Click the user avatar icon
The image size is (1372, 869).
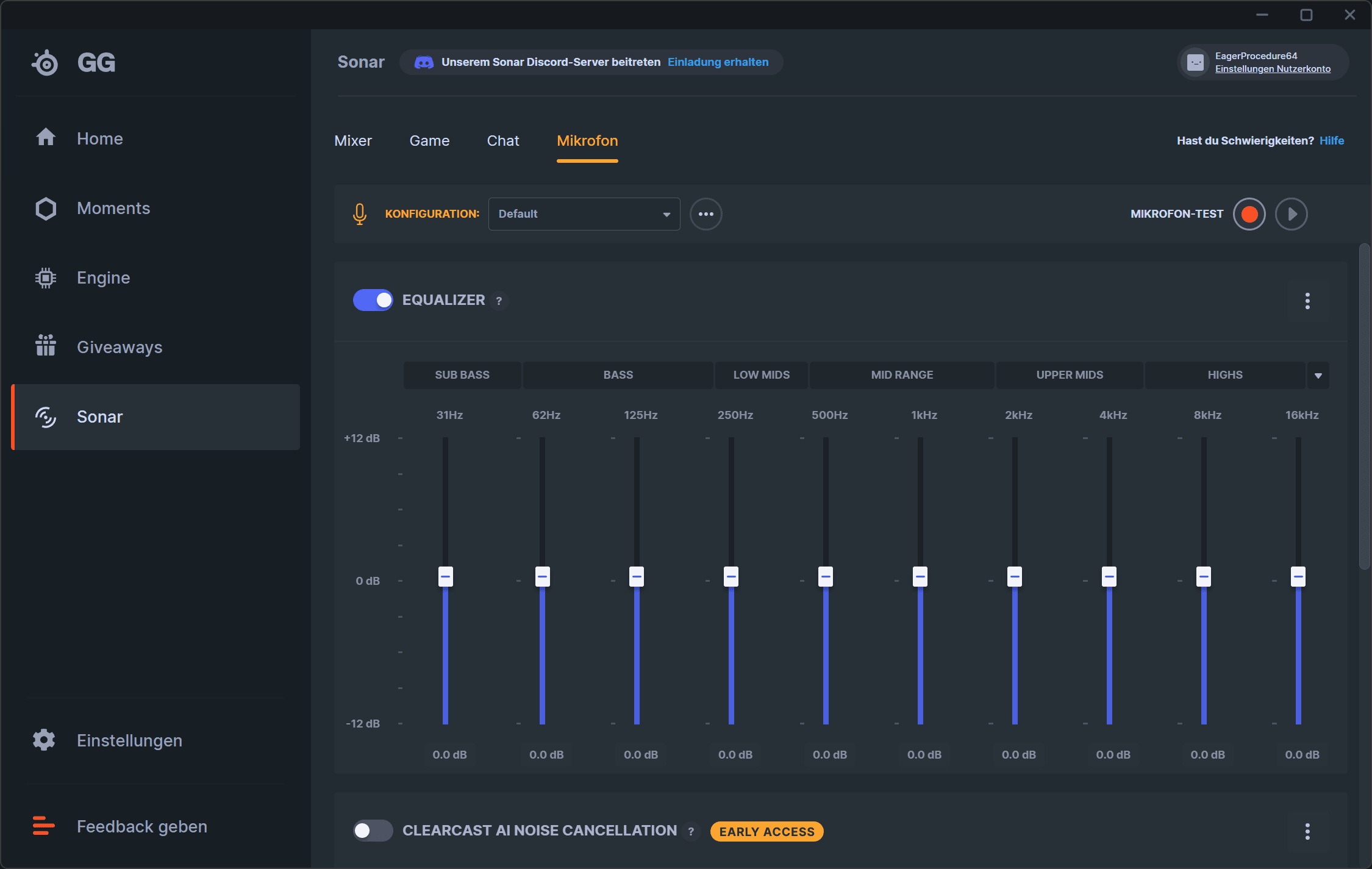1195,62
